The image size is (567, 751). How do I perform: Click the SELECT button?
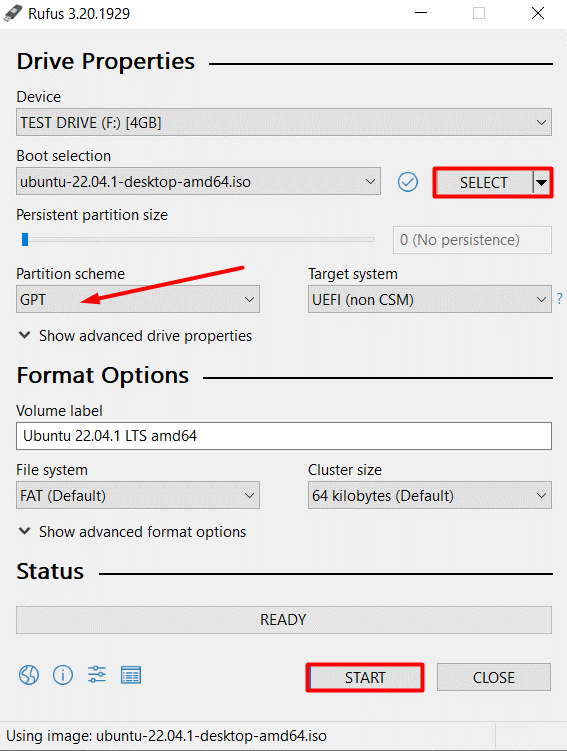(x=484, y=182)
